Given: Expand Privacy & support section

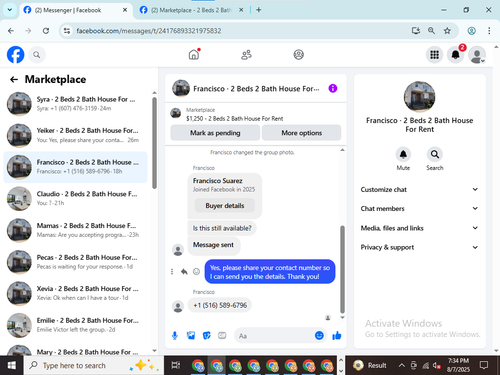Looking at the screenshot, I should pos(419,247).
